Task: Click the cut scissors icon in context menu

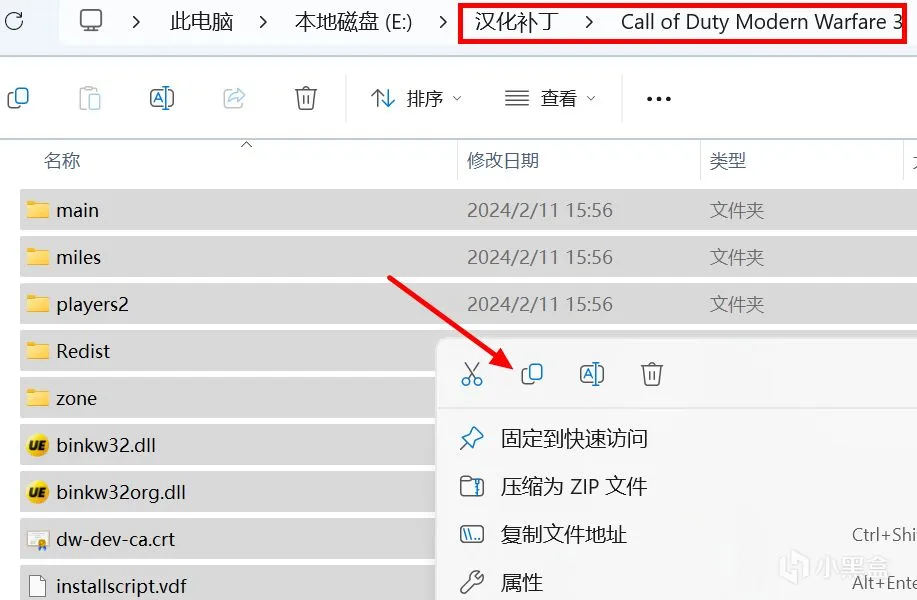Action: tap(471, 374)
